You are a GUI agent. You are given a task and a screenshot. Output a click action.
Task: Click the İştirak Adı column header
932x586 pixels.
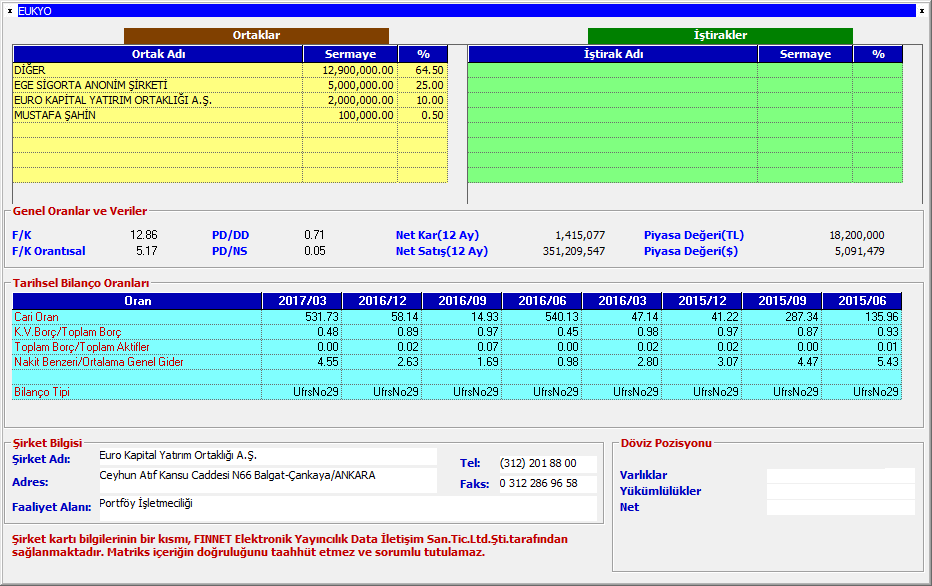pos(613,54)
